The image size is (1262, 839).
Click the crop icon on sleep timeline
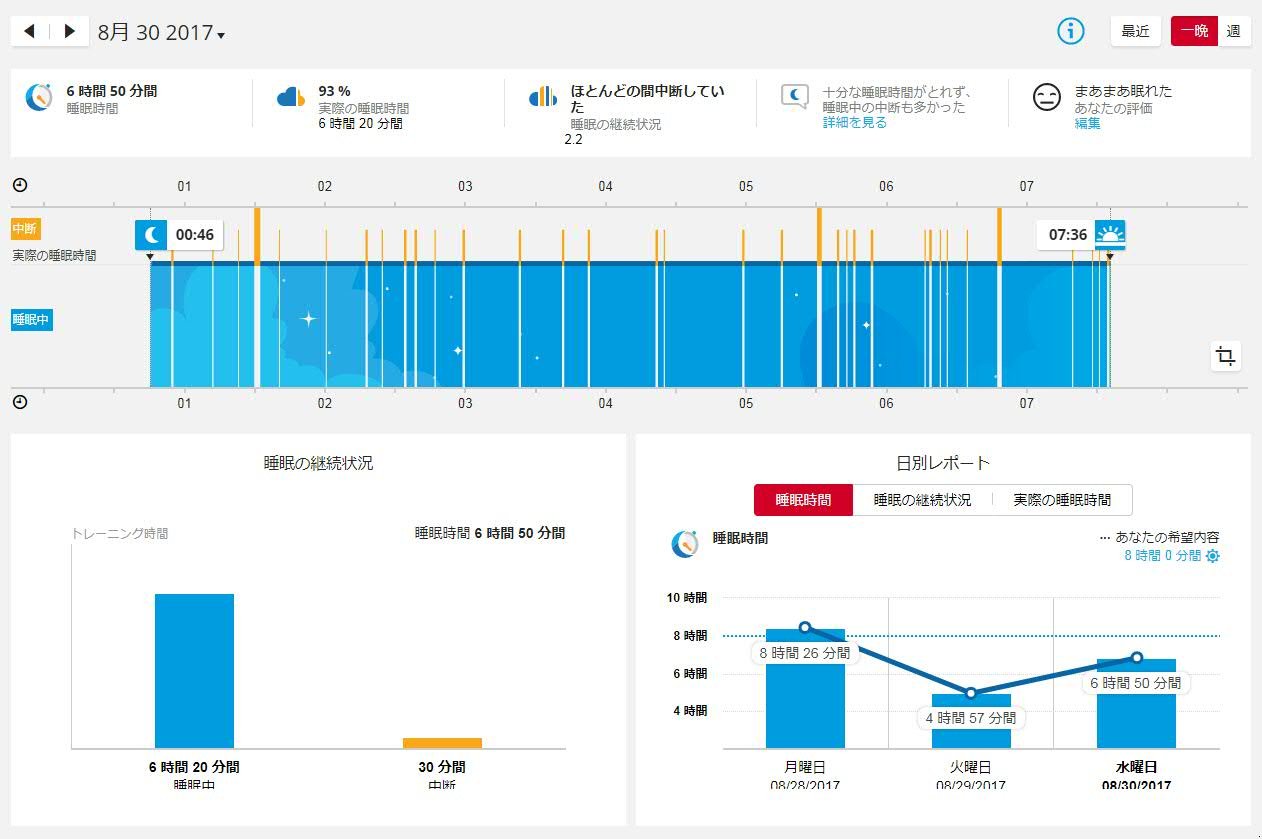coord(1225,355)
